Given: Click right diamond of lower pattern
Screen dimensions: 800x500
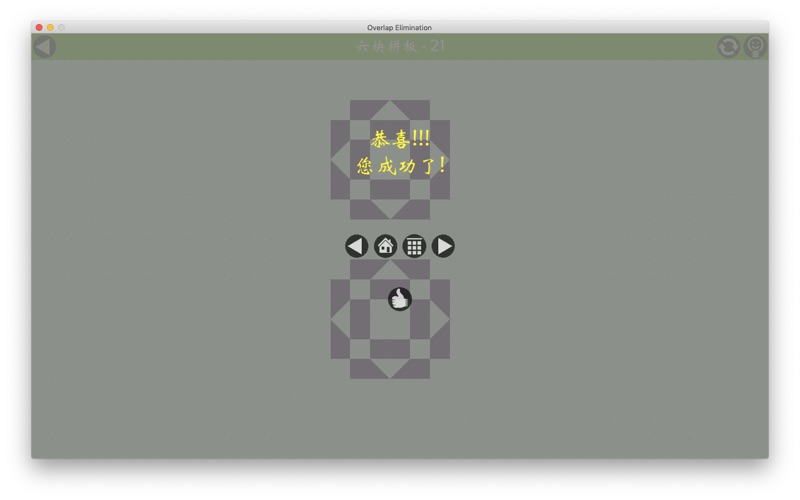Looking at the screenshot, I should [x=440, y=319].
